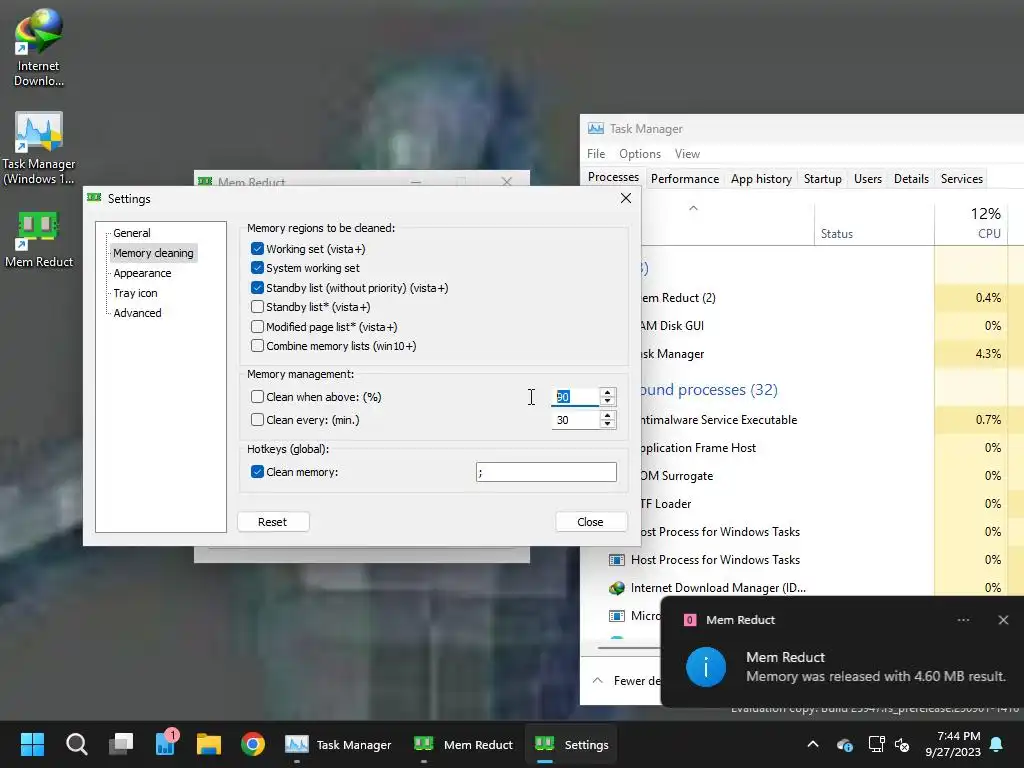Switch to Performance tab

[x=684, y=178]
